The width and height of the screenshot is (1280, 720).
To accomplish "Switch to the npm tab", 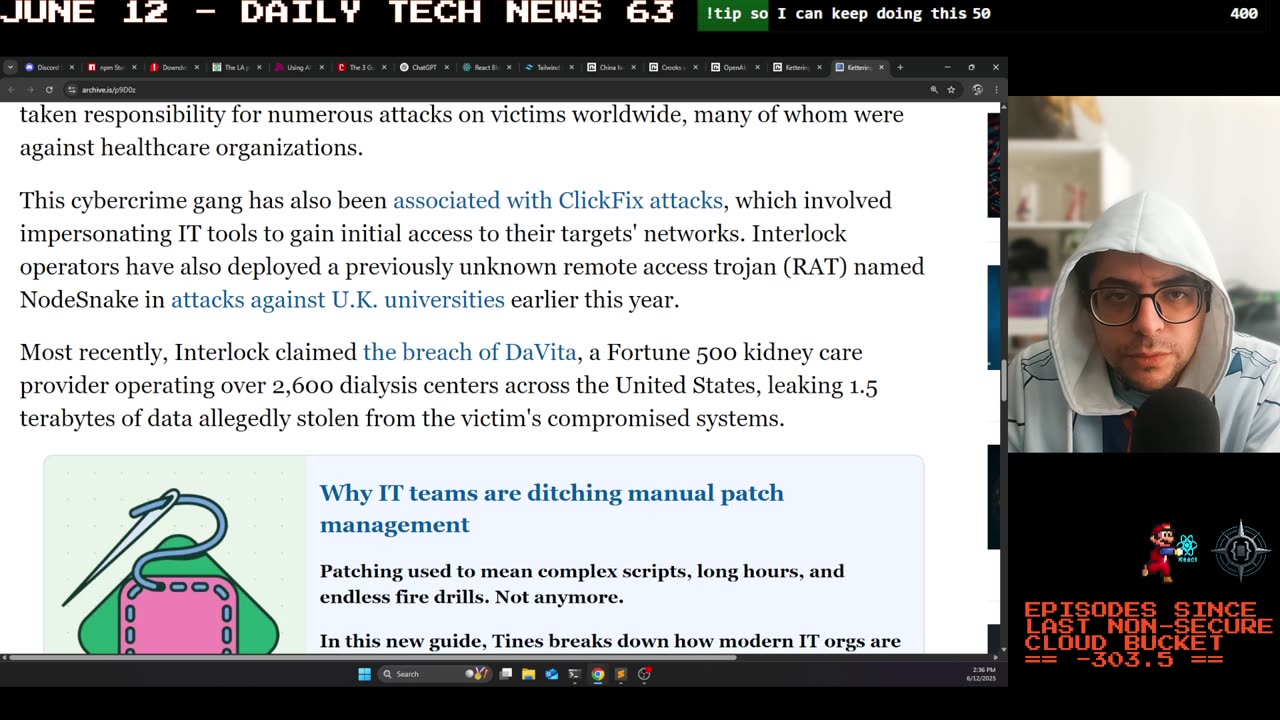I will coord(111,67).
